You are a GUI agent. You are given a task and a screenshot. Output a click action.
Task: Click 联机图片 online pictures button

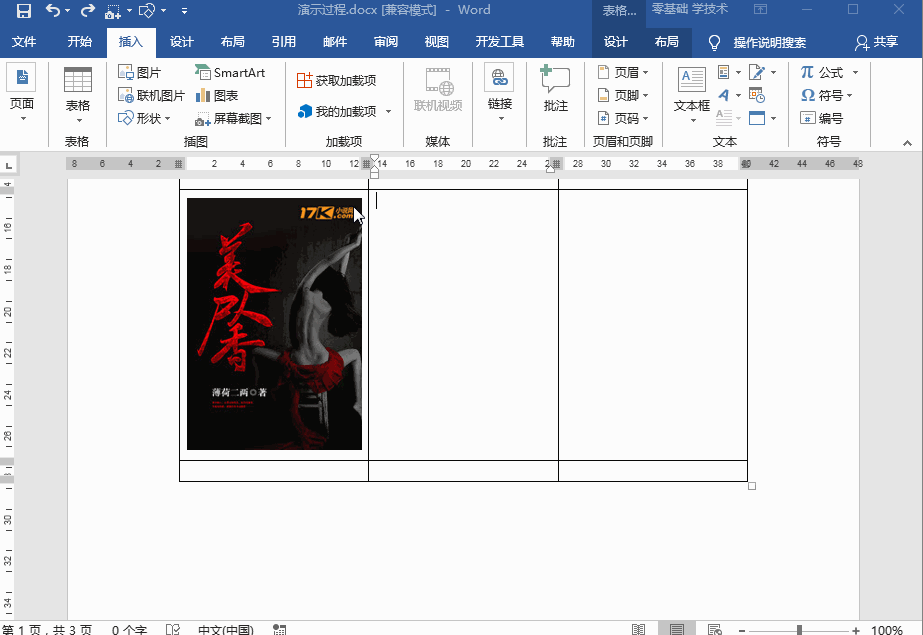151,95
